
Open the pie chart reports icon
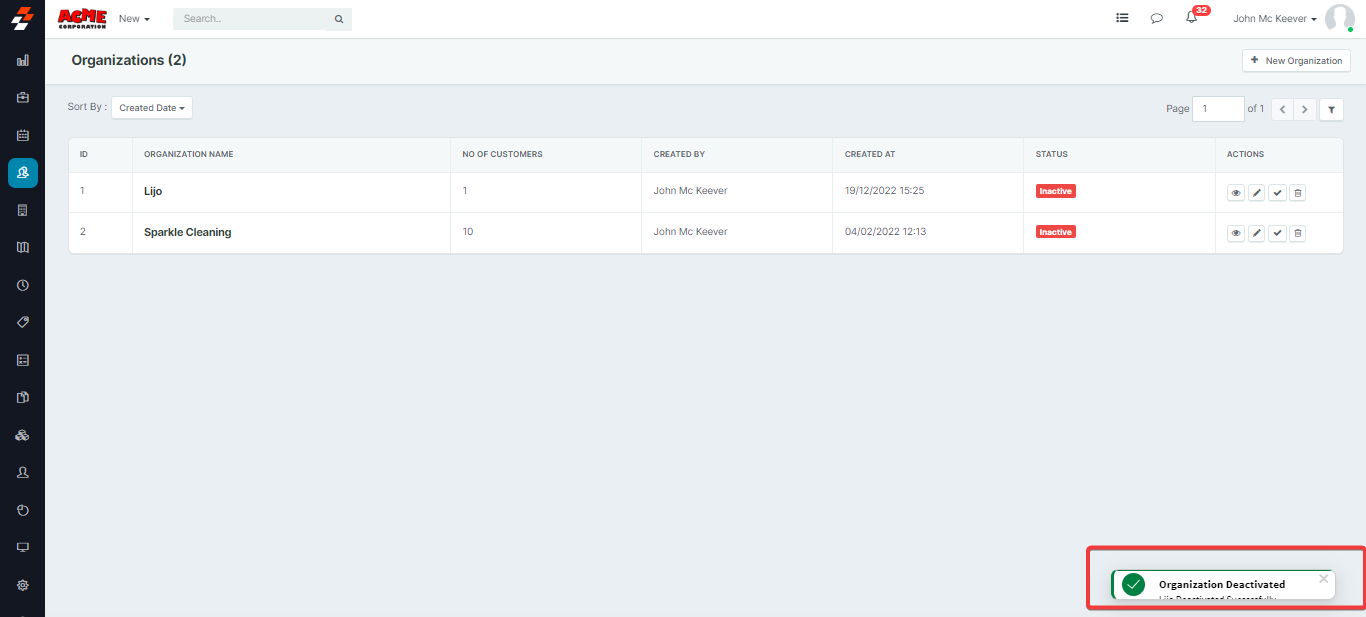point(23,510)
